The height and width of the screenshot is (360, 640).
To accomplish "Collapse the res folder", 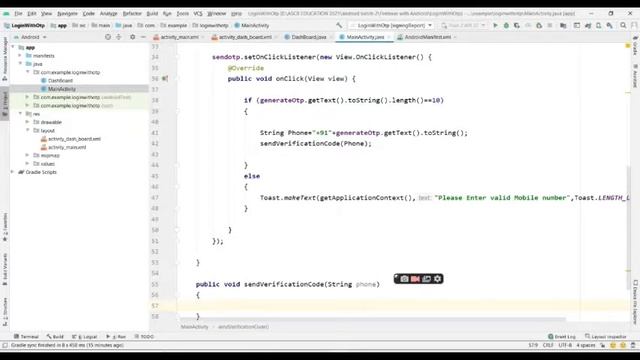I will point(20,113).
